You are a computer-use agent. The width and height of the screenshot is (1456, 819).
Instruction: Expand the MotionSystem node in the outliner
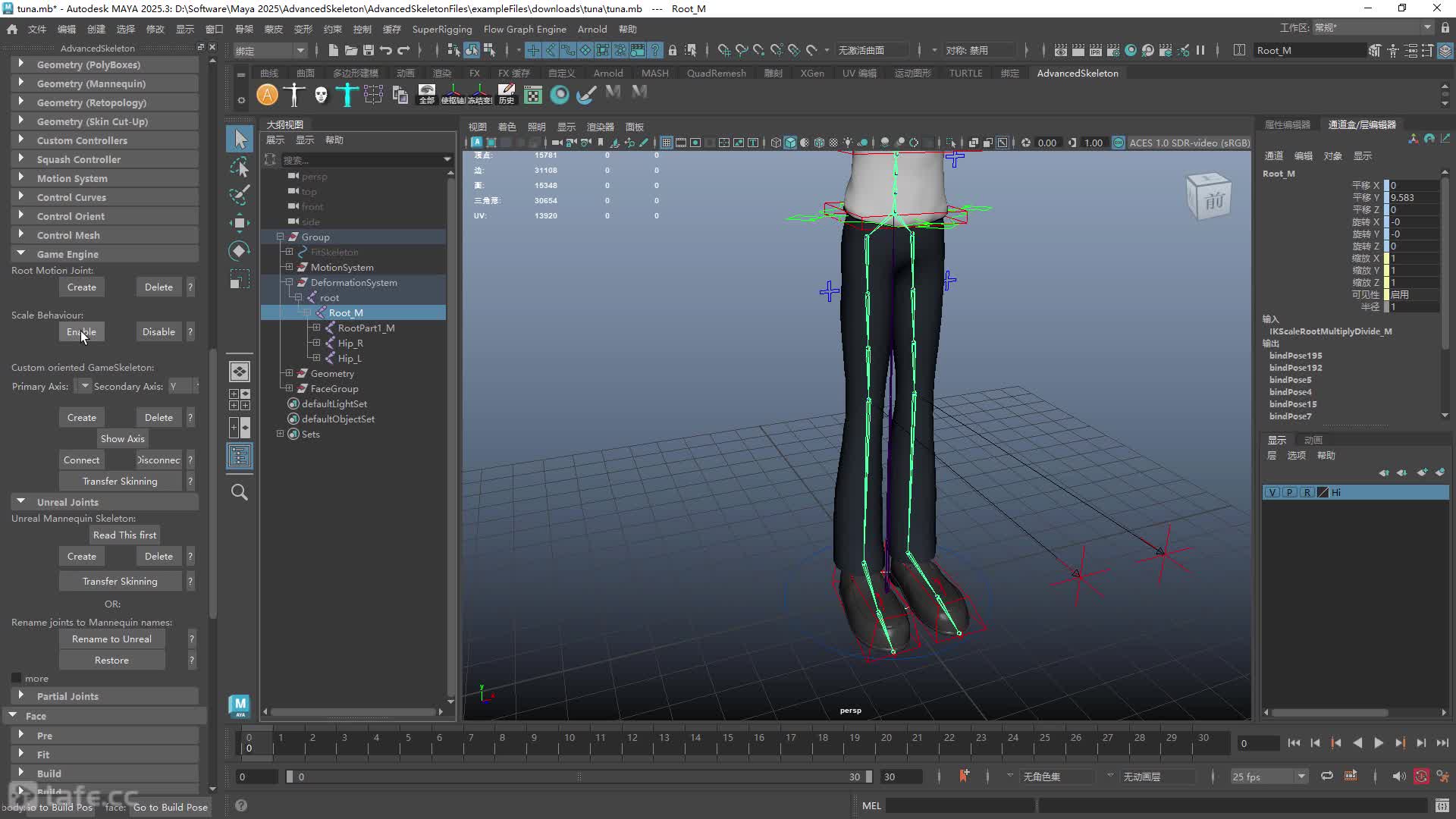(289, 267)
